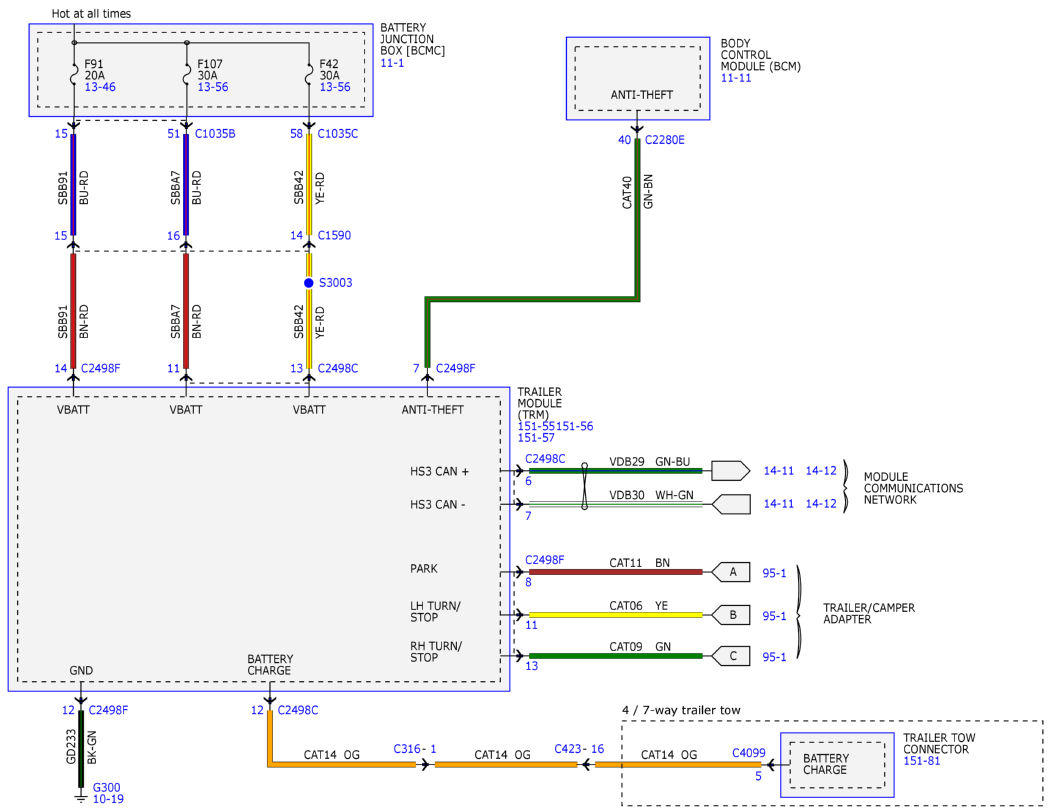Select off-page connector arrow A
1050x811 pixels.
[730, 572]
